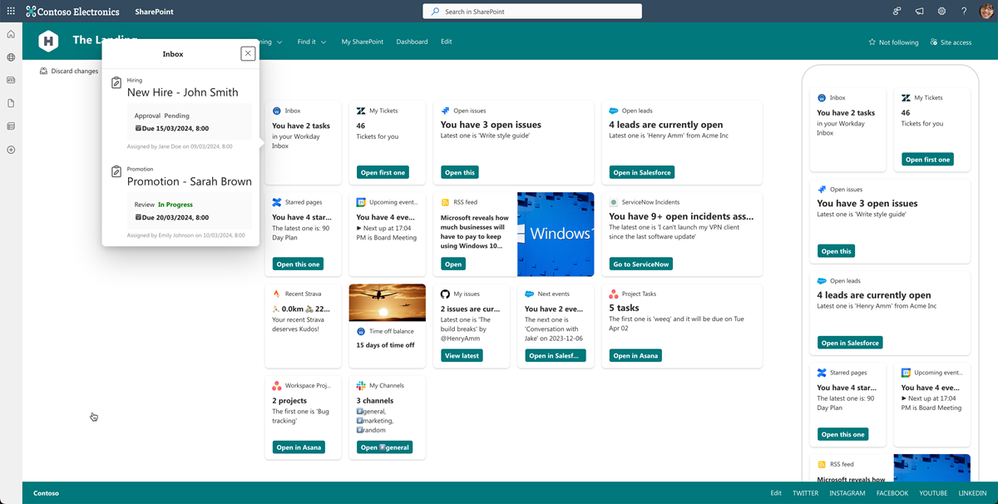Click the Confluence icon on main Starred pages card
The width and height of the screenshot is (998, 504).
277,202
